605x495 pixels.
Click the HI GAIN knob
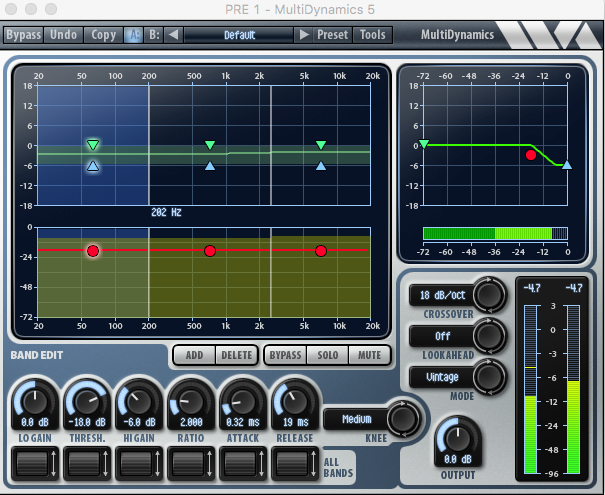(139, 402)
